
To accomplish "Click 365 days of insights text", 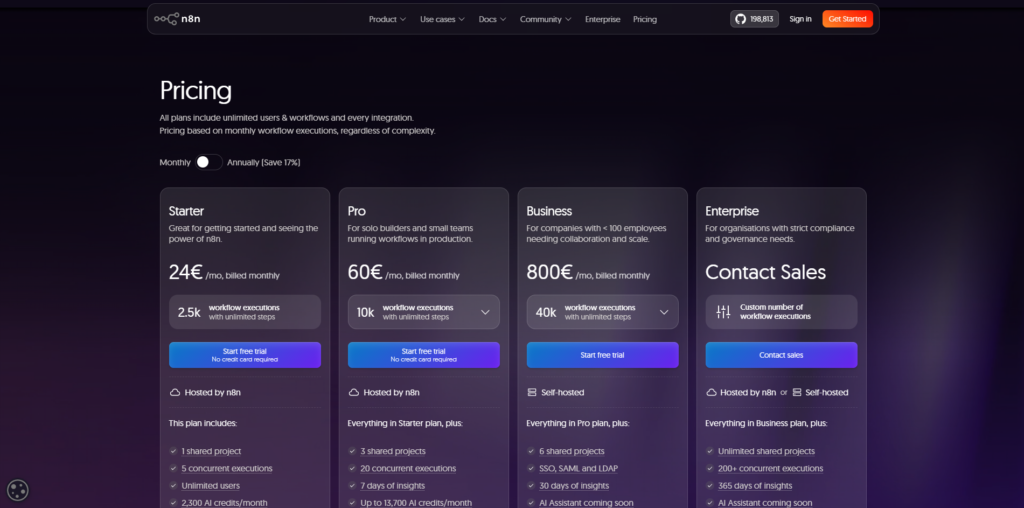I will [755, 486].
